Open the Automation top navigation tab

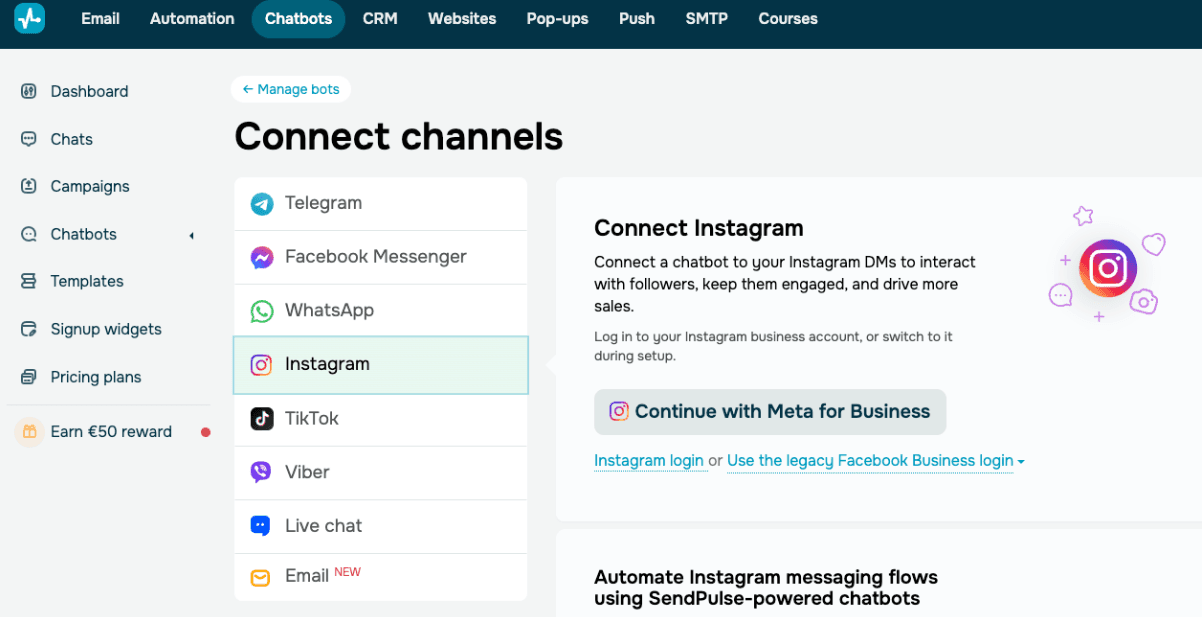[x=192, y=18]
